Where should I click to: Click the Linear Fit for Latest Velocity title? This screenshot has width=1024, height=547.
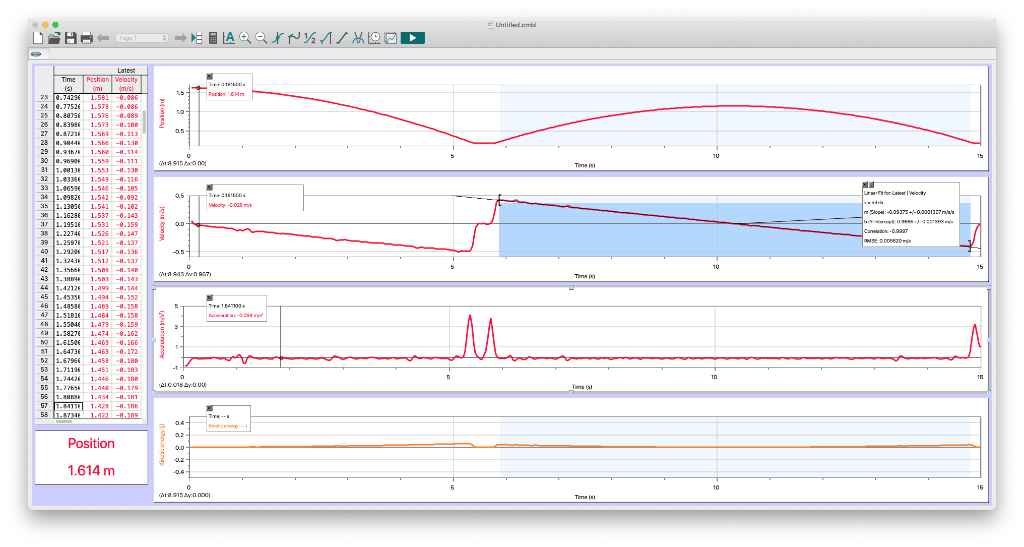click(x=895, y=193)
